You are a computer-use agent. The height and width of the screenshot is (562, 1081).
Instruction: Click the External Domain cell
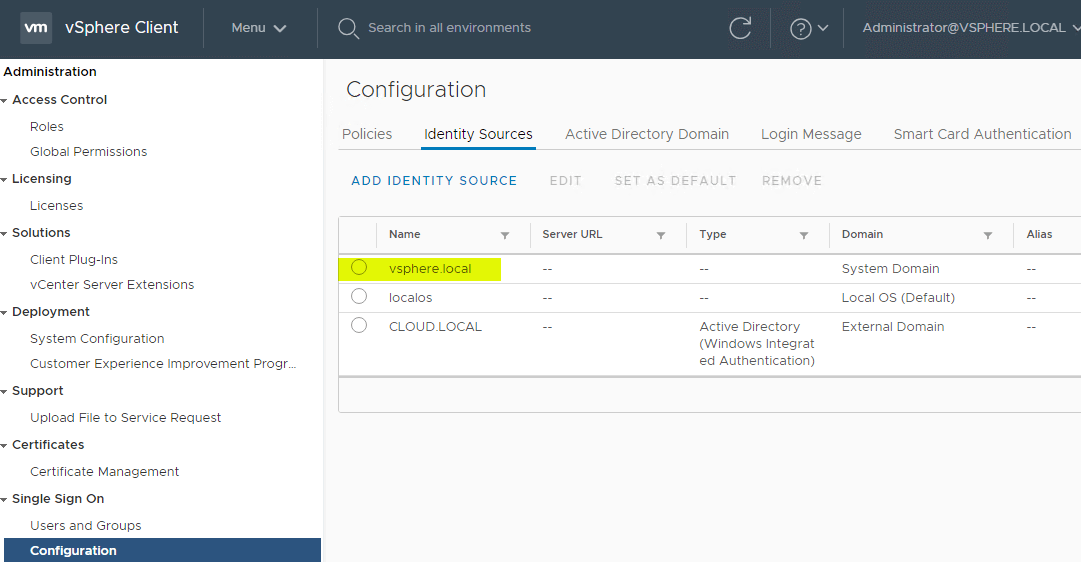point(893,326)
